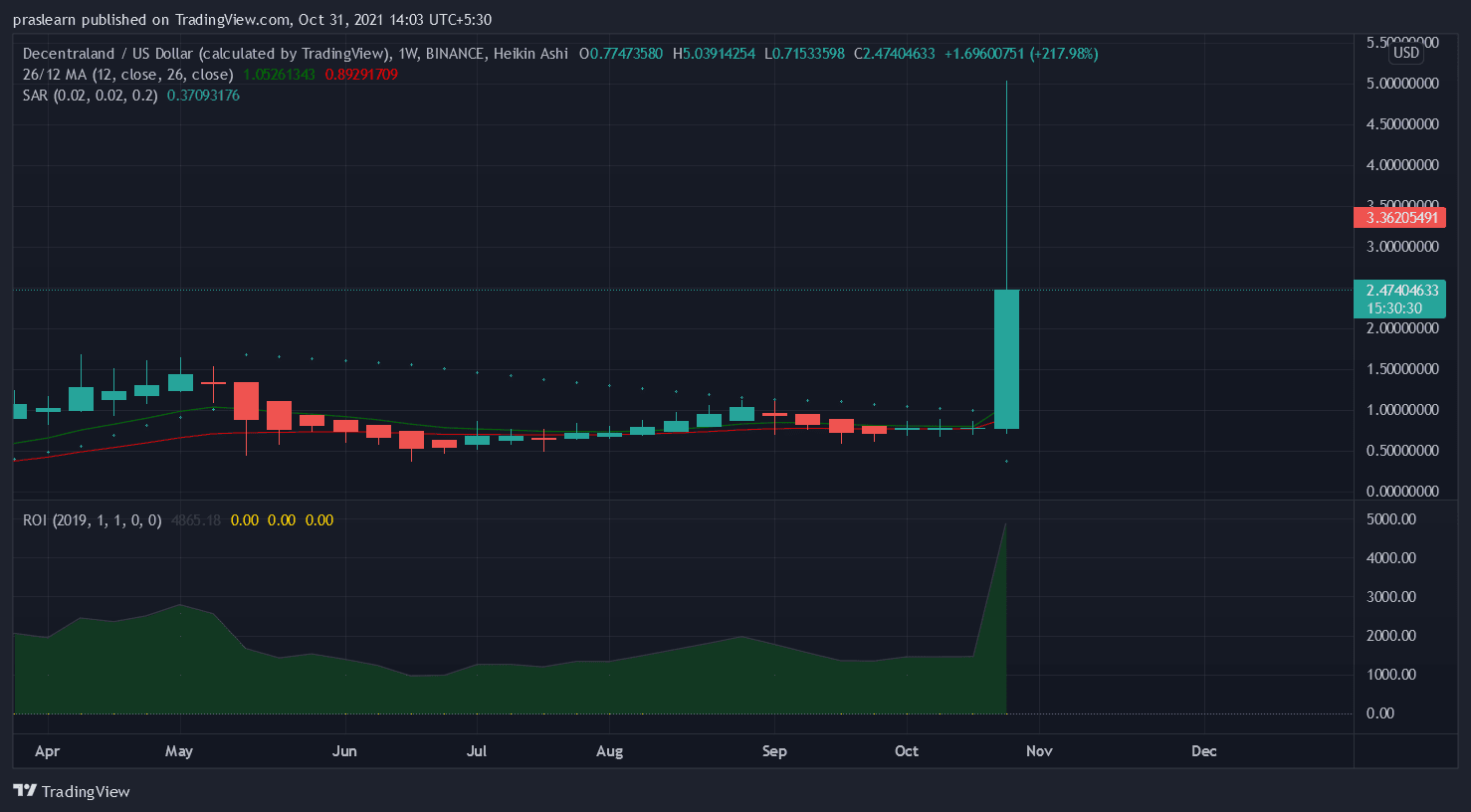Click the large green October candle body
The image size is (1471, 812).
coord(1006,358)
